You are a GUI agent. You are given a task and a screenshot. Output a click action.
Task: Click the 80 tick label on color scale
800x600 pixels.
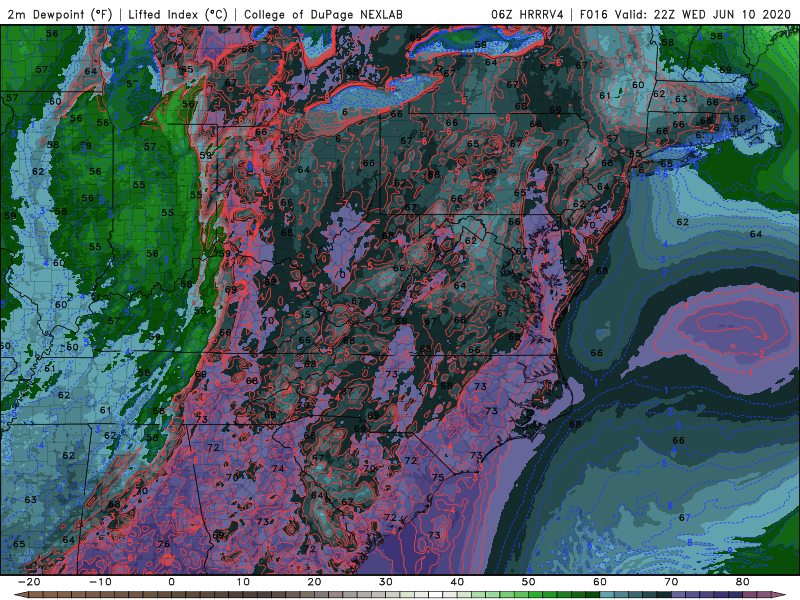(x=743, y=582)
